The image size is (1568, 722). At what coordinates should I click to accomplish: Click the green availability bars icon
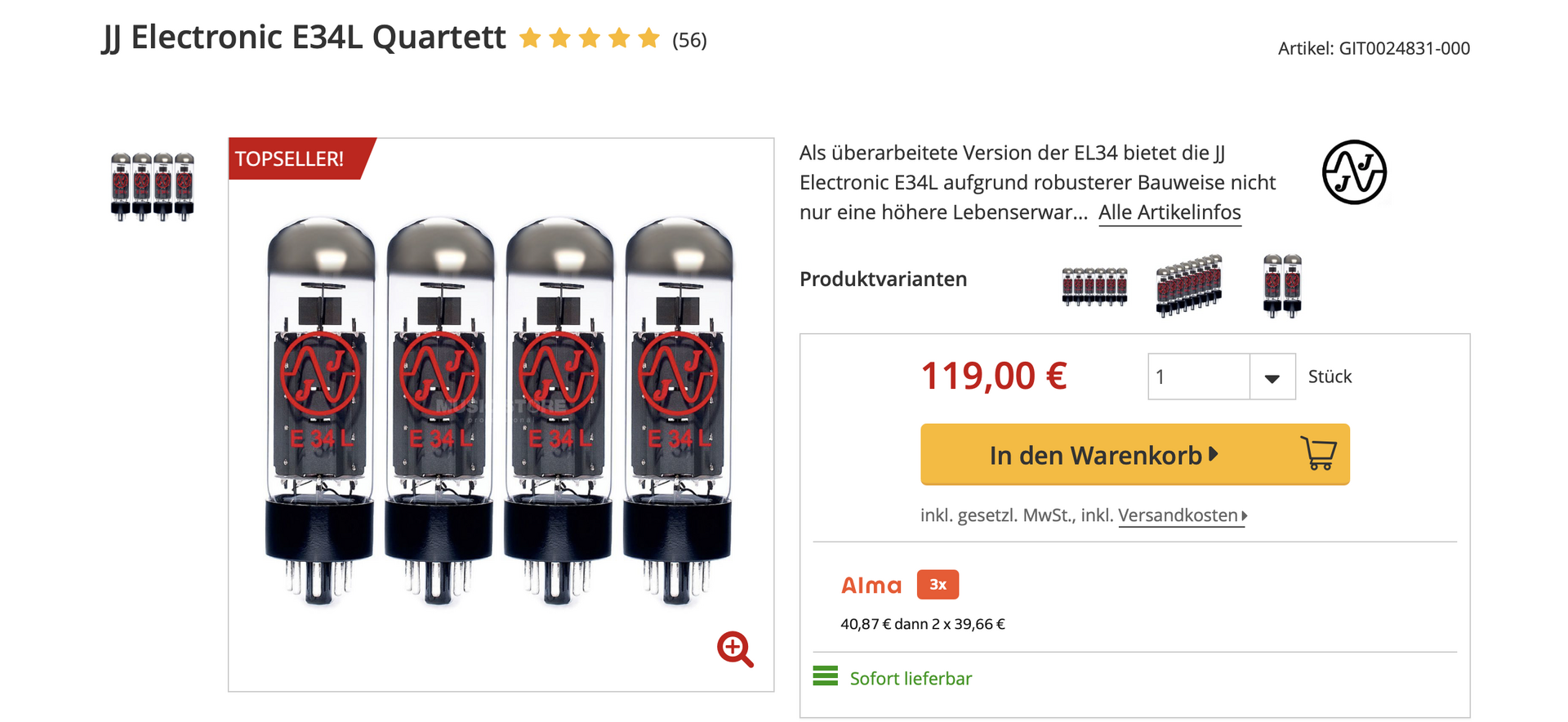tap(825, 676)
